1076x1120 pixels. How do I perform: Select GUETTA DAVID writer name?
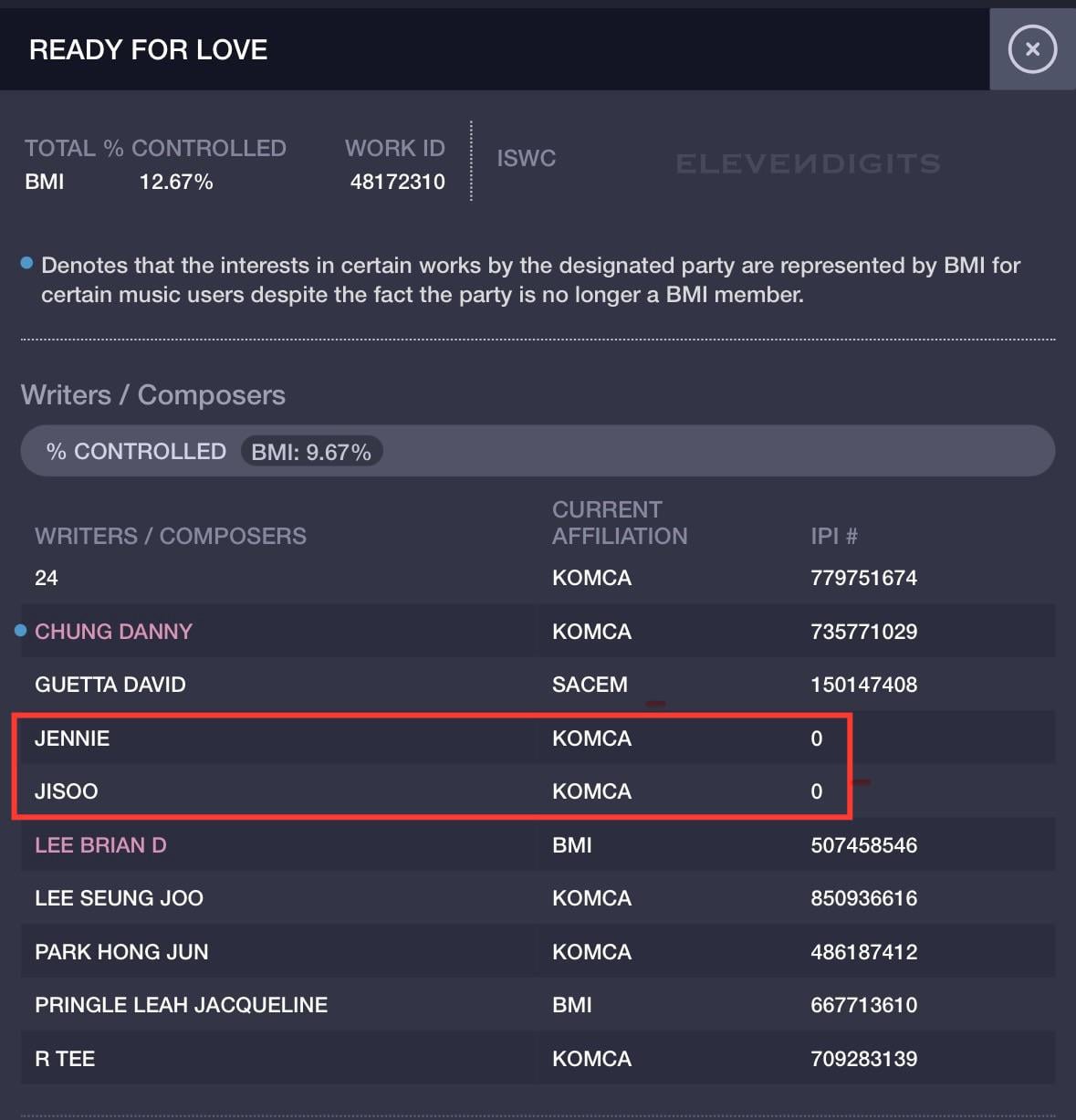click(110, 685)
